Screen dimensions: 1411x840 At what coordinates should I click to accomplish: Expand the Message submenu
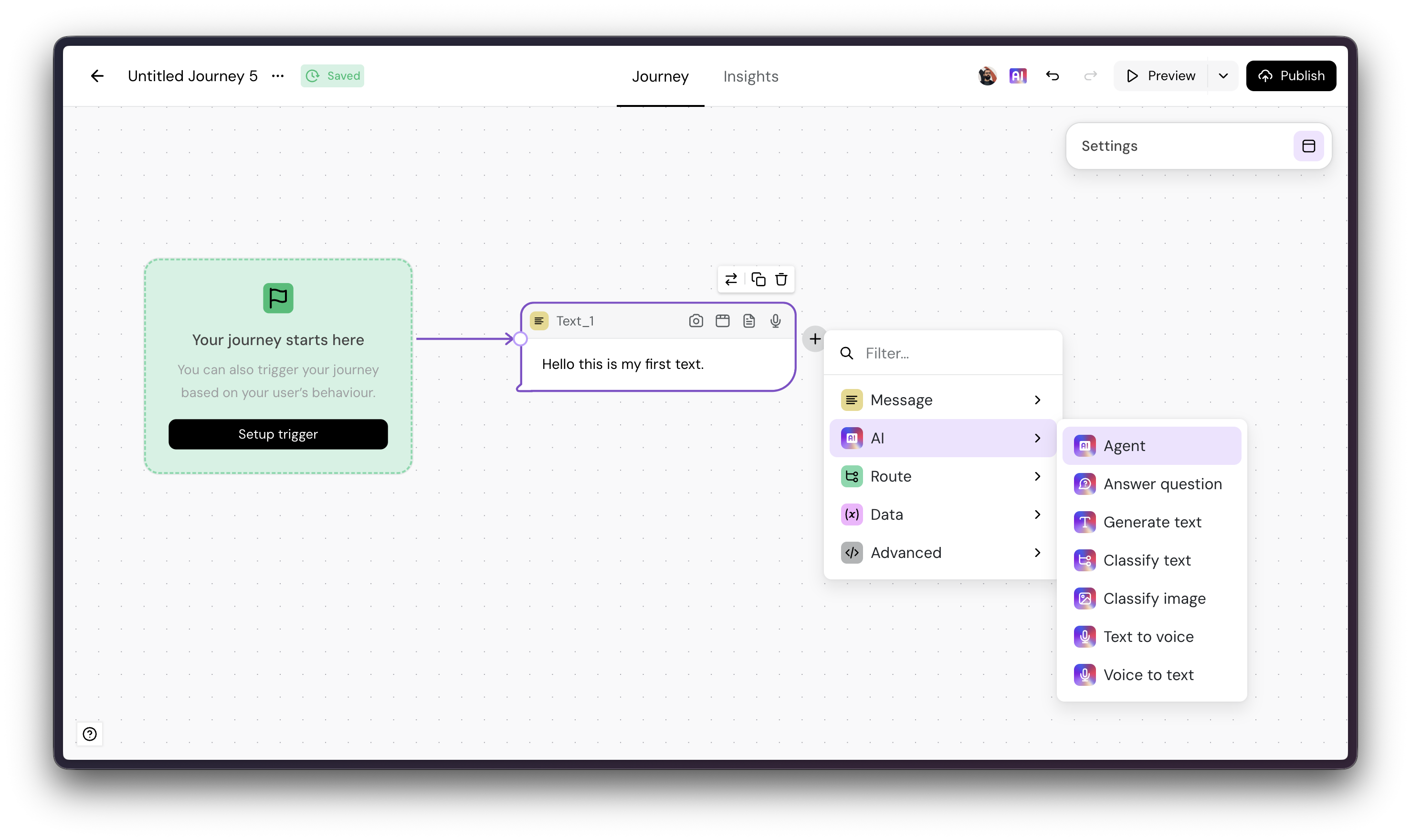coord(942,400)
